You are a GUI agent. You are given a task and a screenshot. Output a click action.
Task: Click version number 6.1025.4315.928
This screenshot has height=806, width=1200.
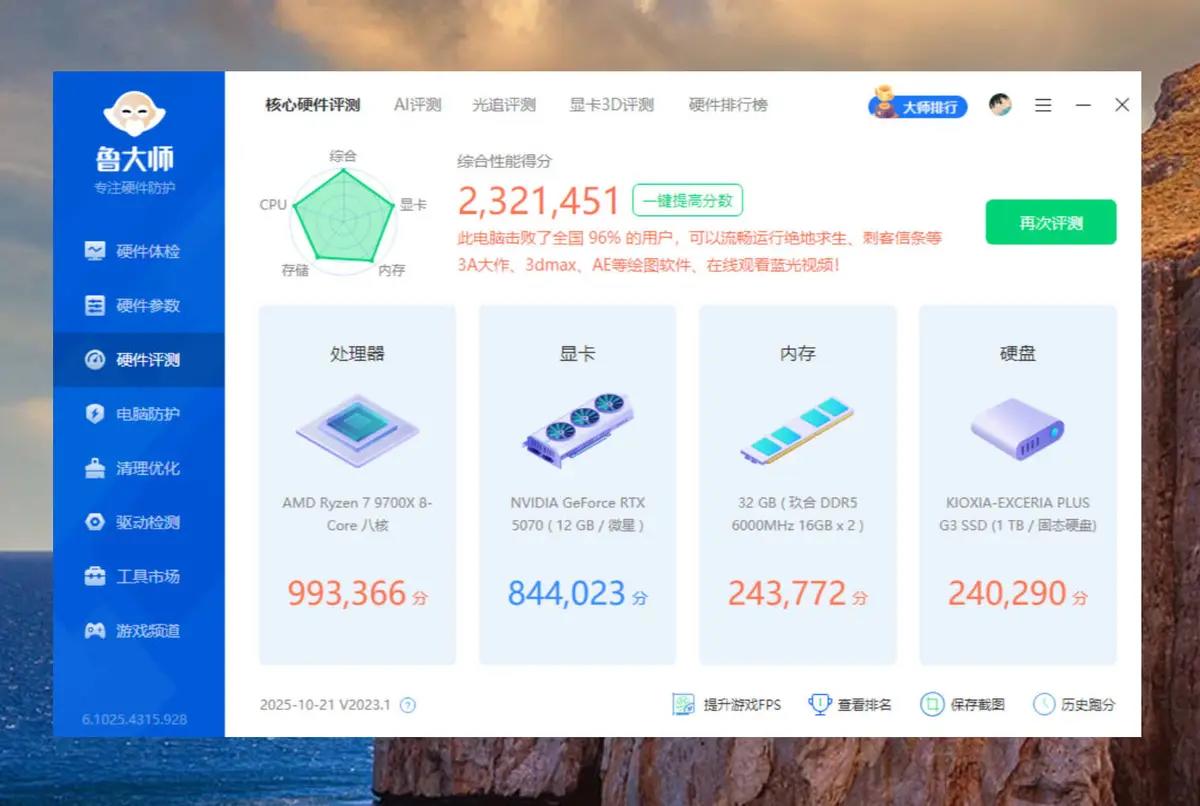(134, 719)
